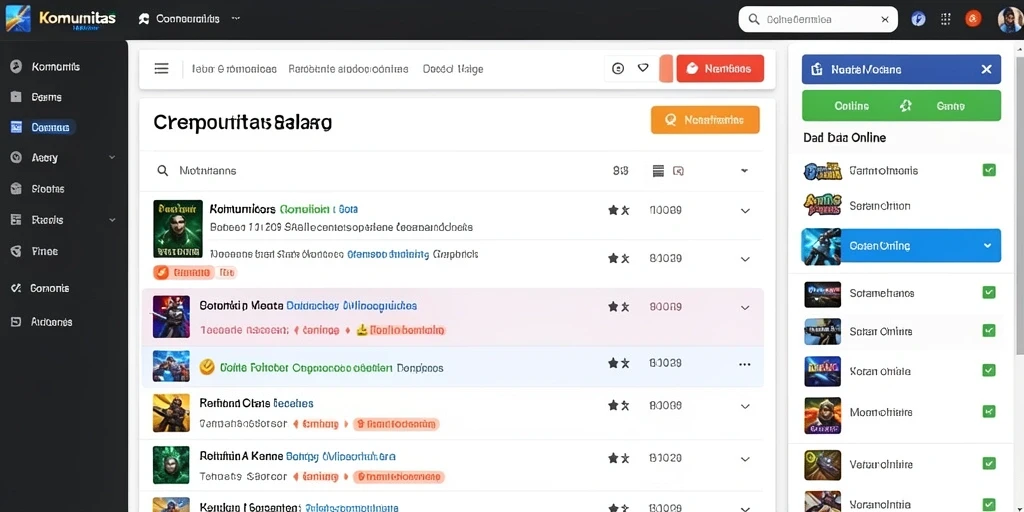Open the green Kotrumticors game thumbnail
This screenshot has width=1024, height=512.
tap(178, 229)
